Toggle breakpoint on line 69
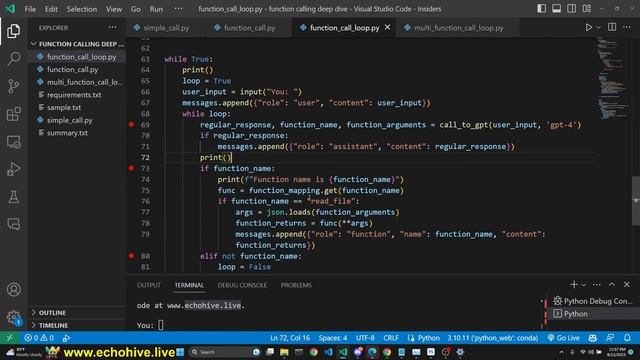Screen dimensions: 640x360 coord(131,124)
